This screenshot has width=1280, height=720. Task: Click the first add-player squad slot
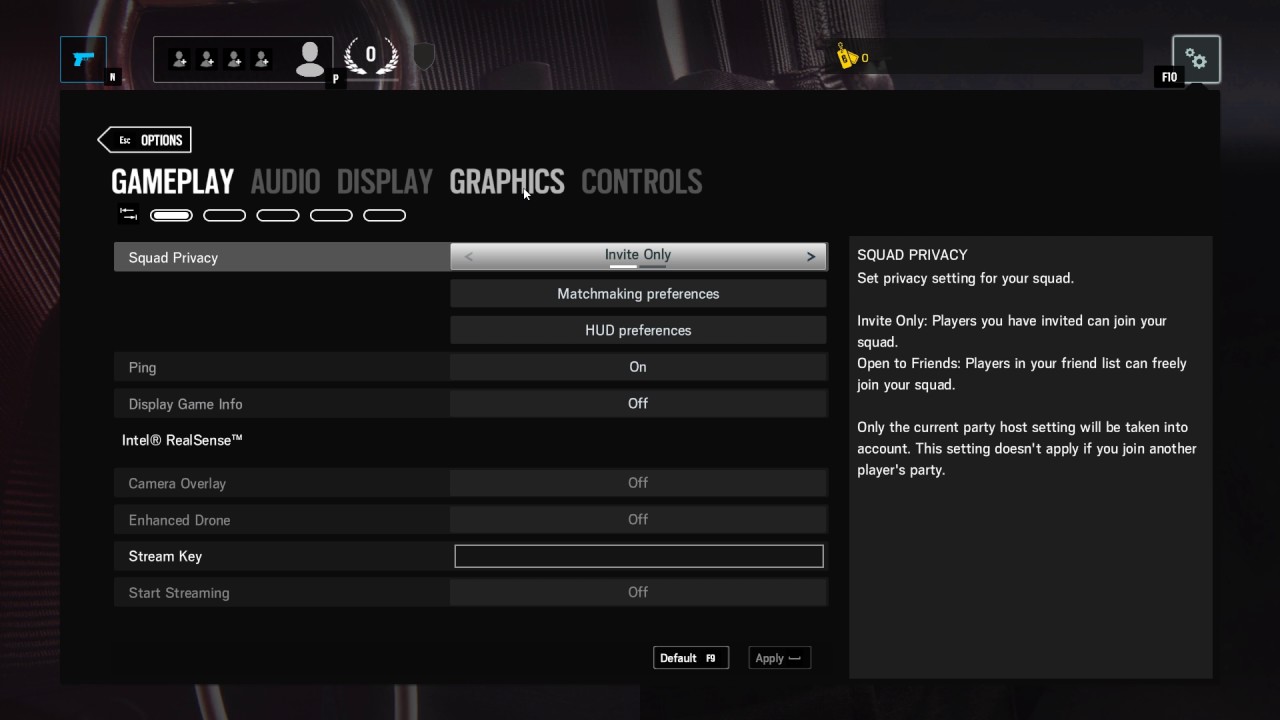180,60
